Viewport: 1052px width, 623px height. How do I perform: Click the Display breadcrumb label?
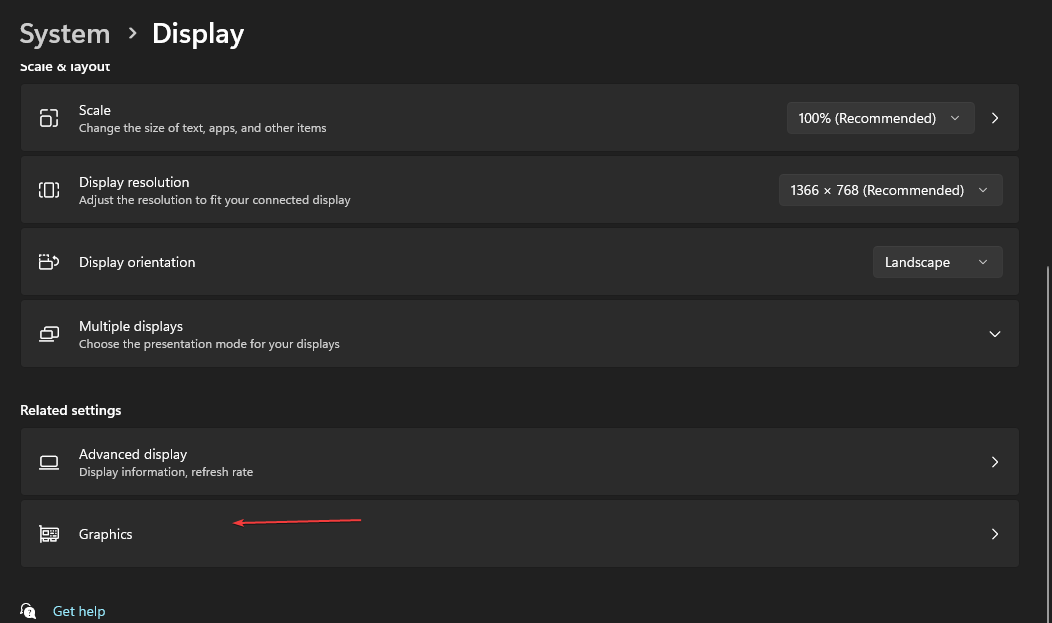point(197,33)
